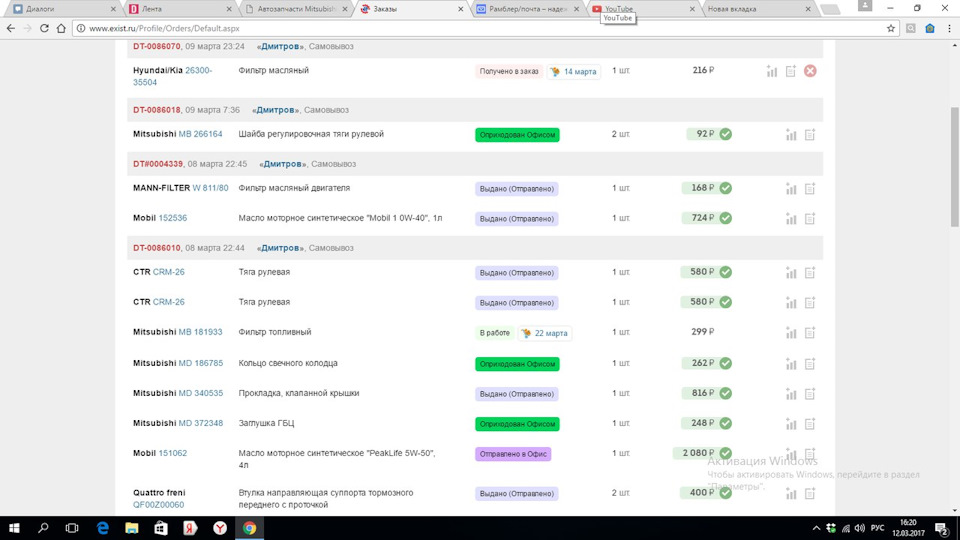Open statistics icon for Mitsubishi MD 186785 row
Viewport: 960px width, 540px height.
tap(791, 364)
